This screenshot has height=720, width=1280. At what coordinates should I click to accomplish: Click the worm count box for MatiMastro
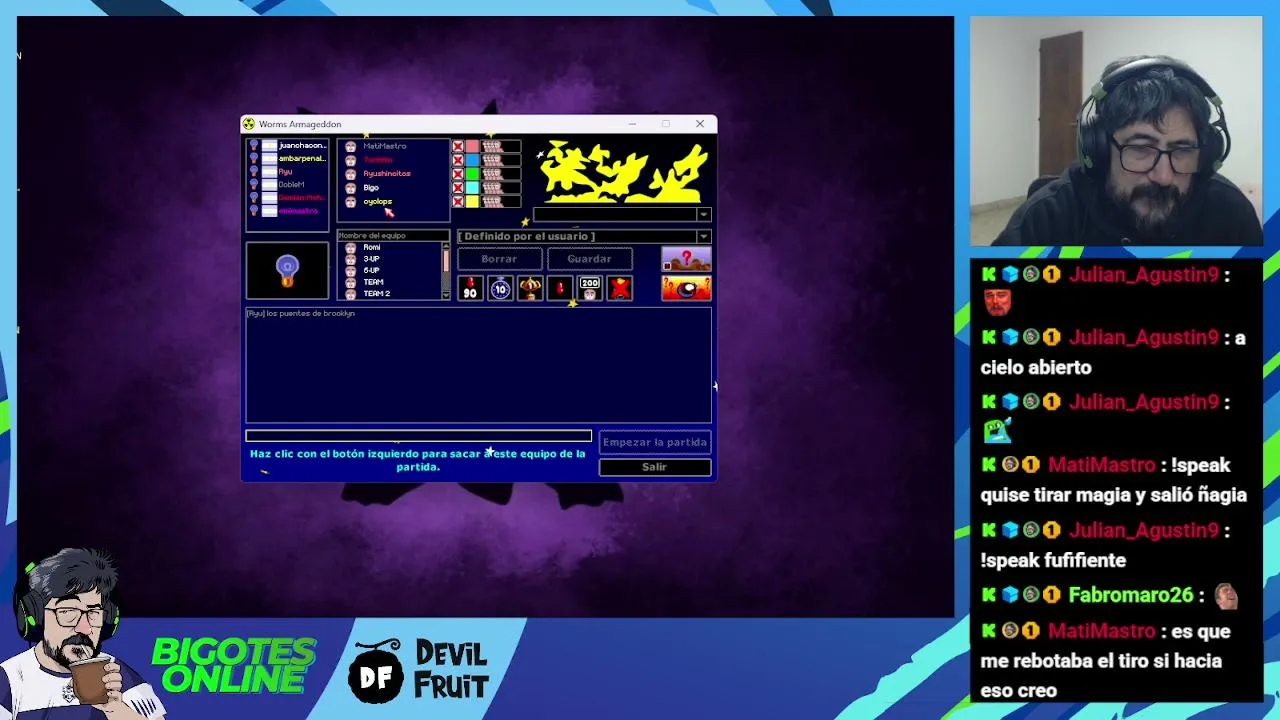[502, 146]
